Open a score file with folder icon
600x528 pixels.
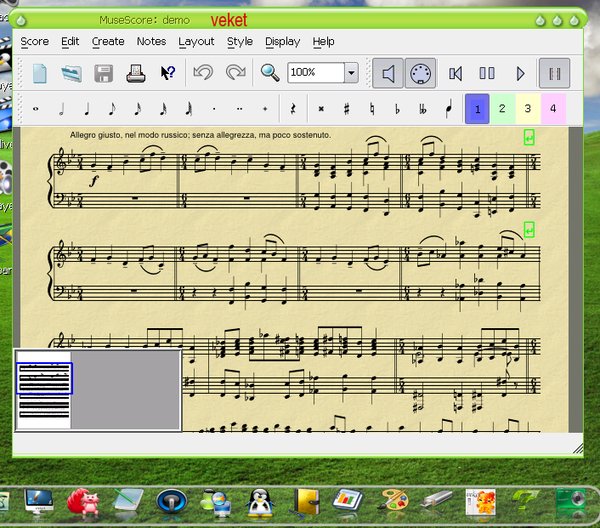click(71, 73)
